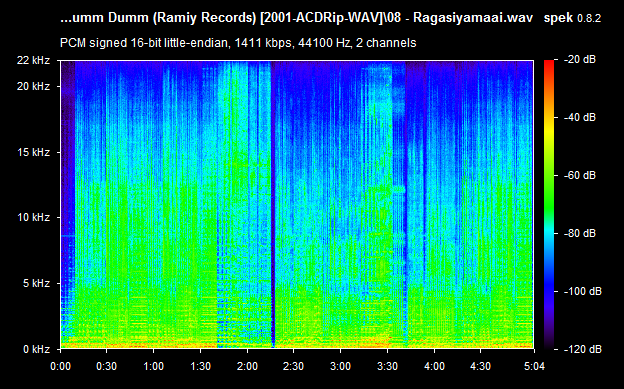The image size is (624, 389).
Task: Click the 3:00 time axis label
Action: (340, 366)
